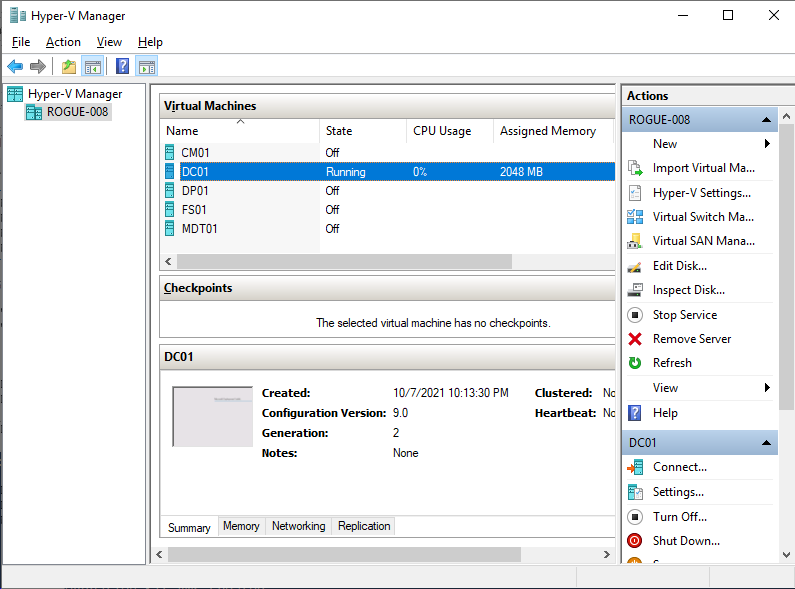Click the Hyper-V Manager root icon in the tree

coord(15,94)
